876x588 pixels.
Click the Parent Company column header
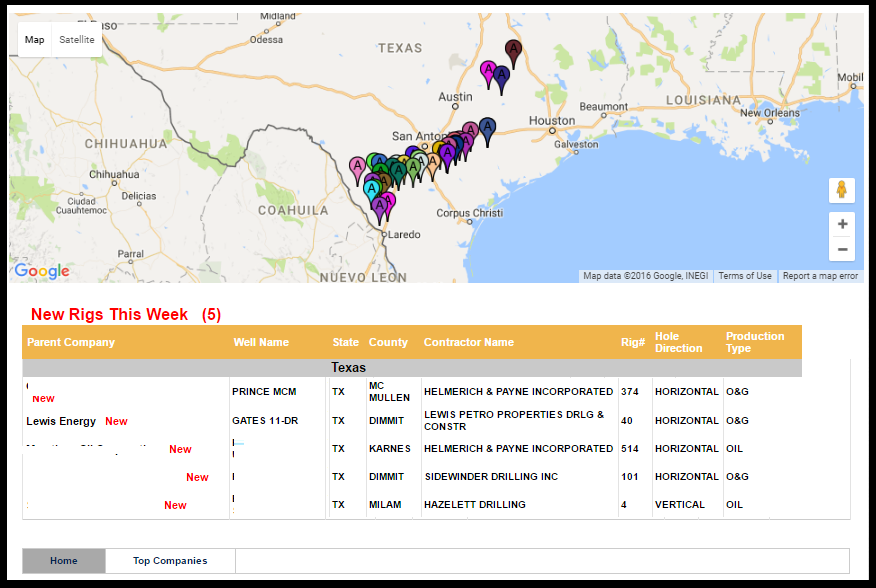[71, 342]
